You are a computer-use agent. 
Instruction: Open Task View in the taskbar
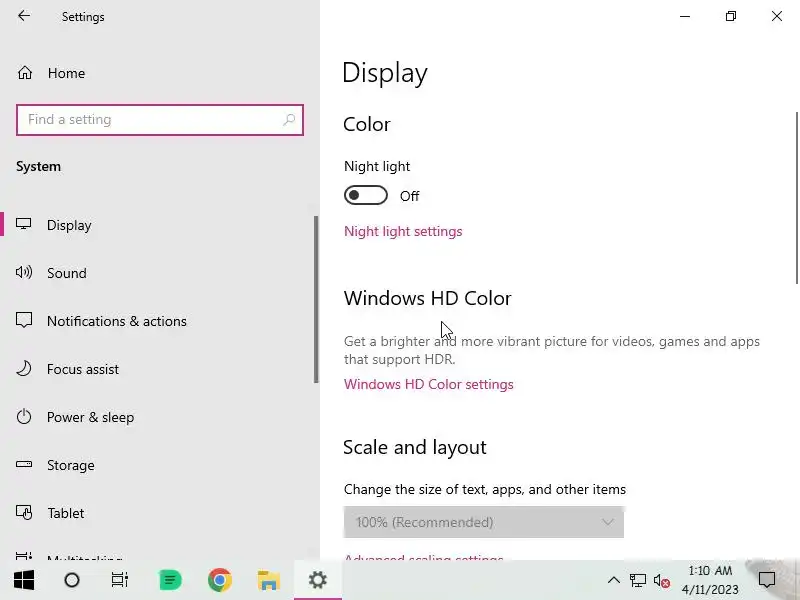pyautogui.click(x=120, y=580)
